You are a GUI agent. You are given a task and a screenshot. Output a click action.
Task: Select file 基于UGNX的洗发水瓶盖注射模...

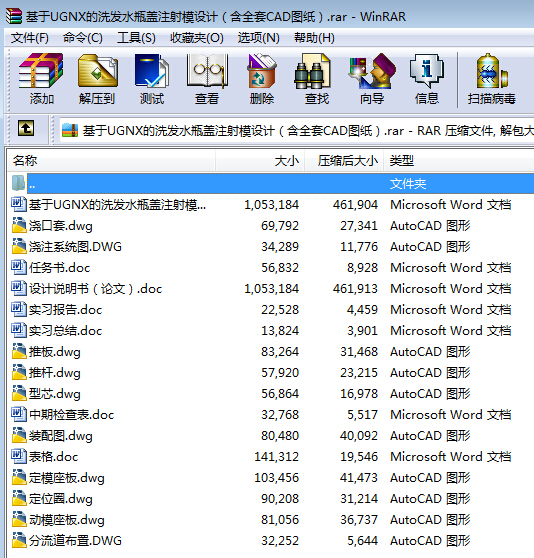(x=117, y=205)
